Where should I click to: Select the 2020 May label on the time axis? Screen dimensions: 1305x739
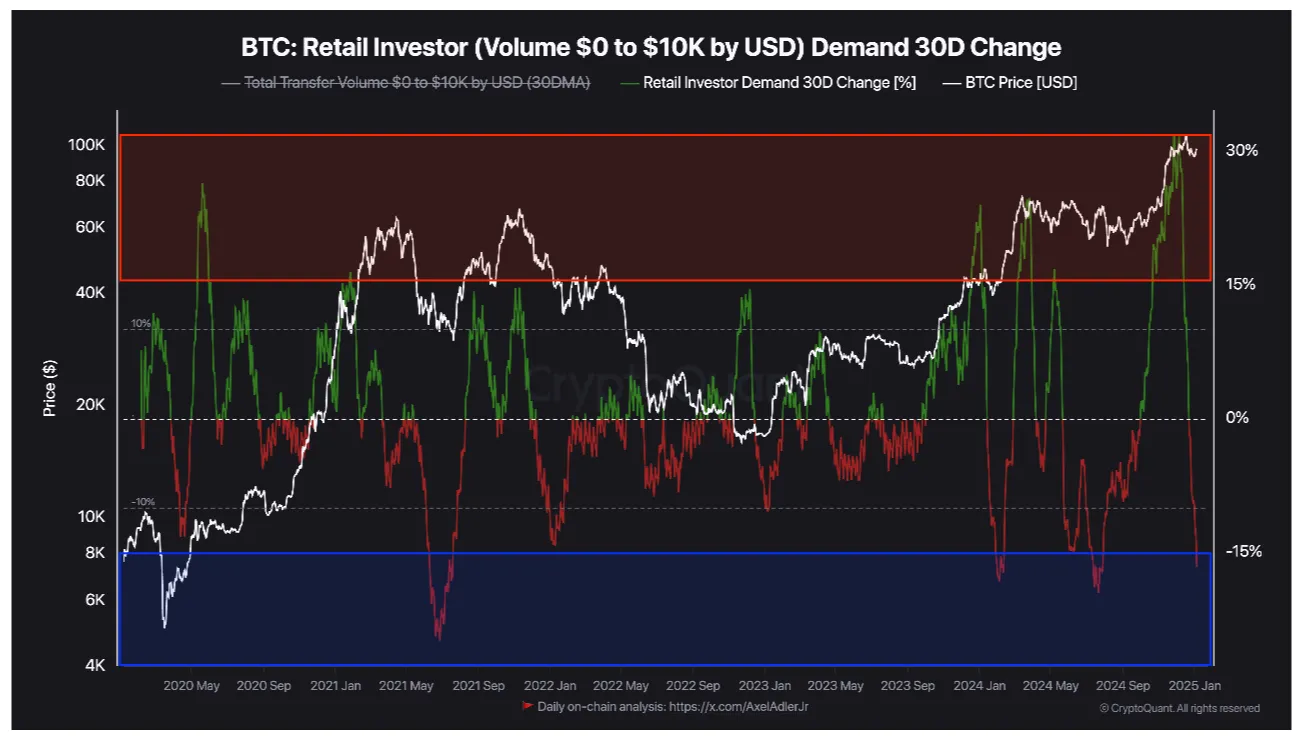click(x=191, y=686)
